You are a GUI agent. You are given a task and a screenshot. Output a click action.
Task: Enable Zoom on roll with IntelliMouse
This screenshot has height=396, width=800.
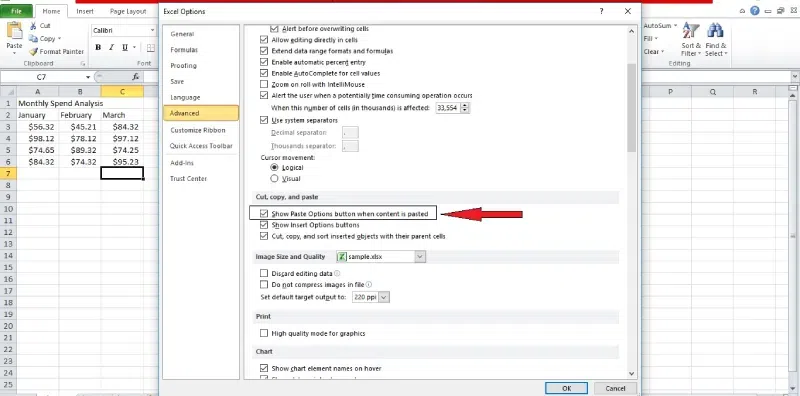264,84
